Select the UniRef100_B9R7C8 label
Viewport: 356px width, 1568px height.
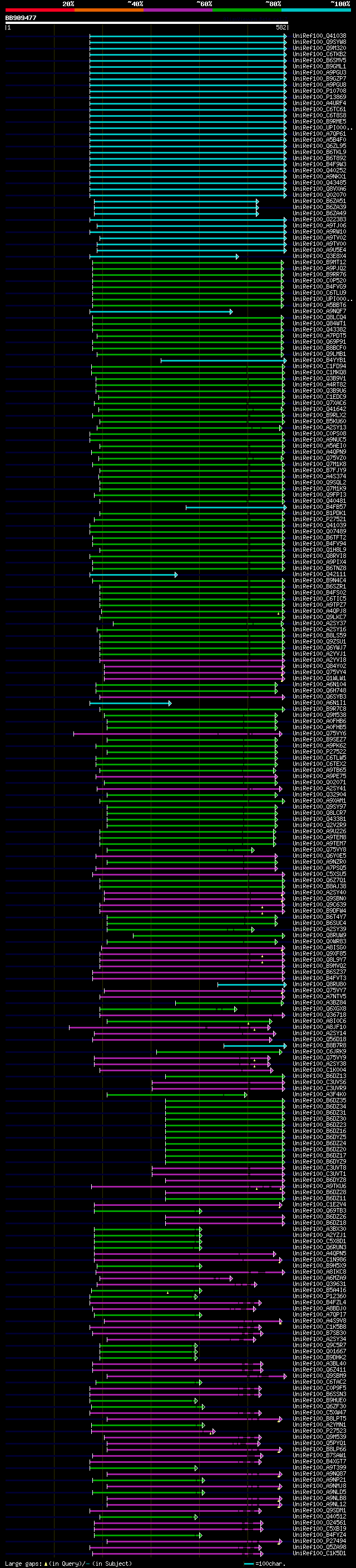tap(319, 709)
